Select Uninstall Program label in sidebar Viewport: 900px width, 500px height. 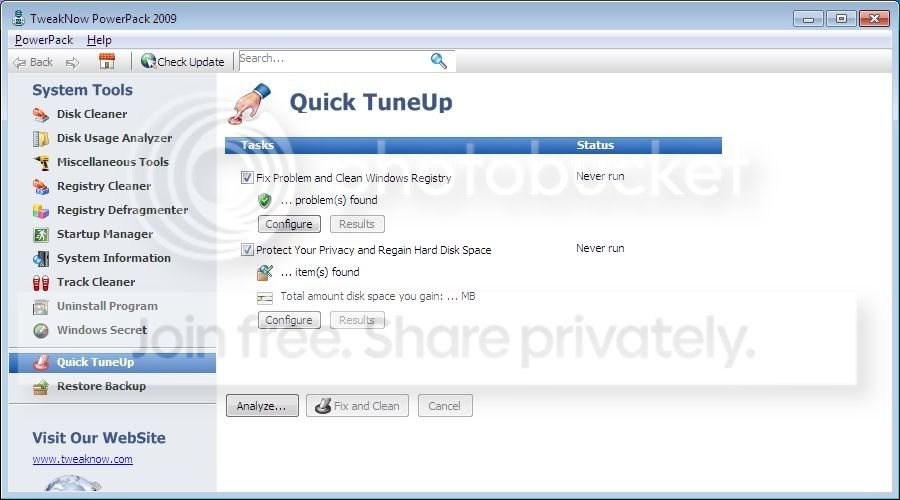[107, 307]
